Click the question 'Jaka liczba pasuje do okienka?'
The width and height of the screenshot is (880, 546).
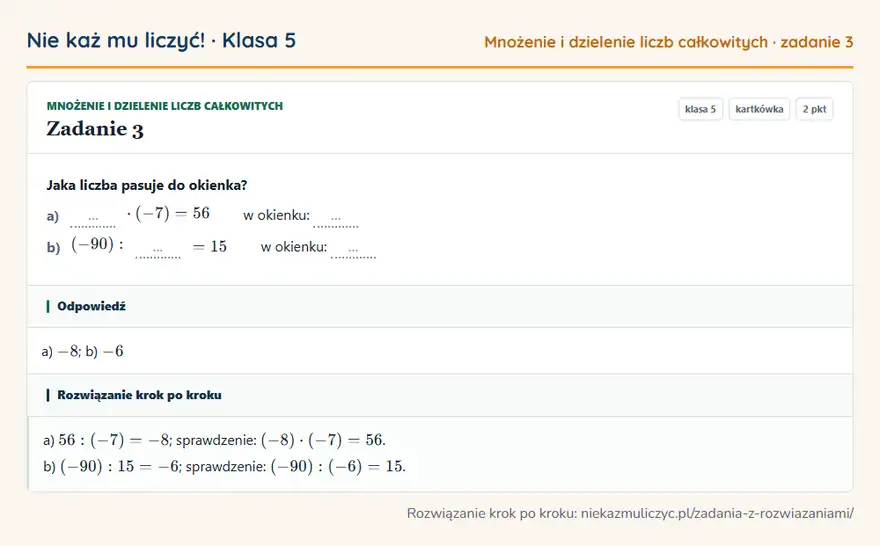pyautogui.click(x=146, y=185)
